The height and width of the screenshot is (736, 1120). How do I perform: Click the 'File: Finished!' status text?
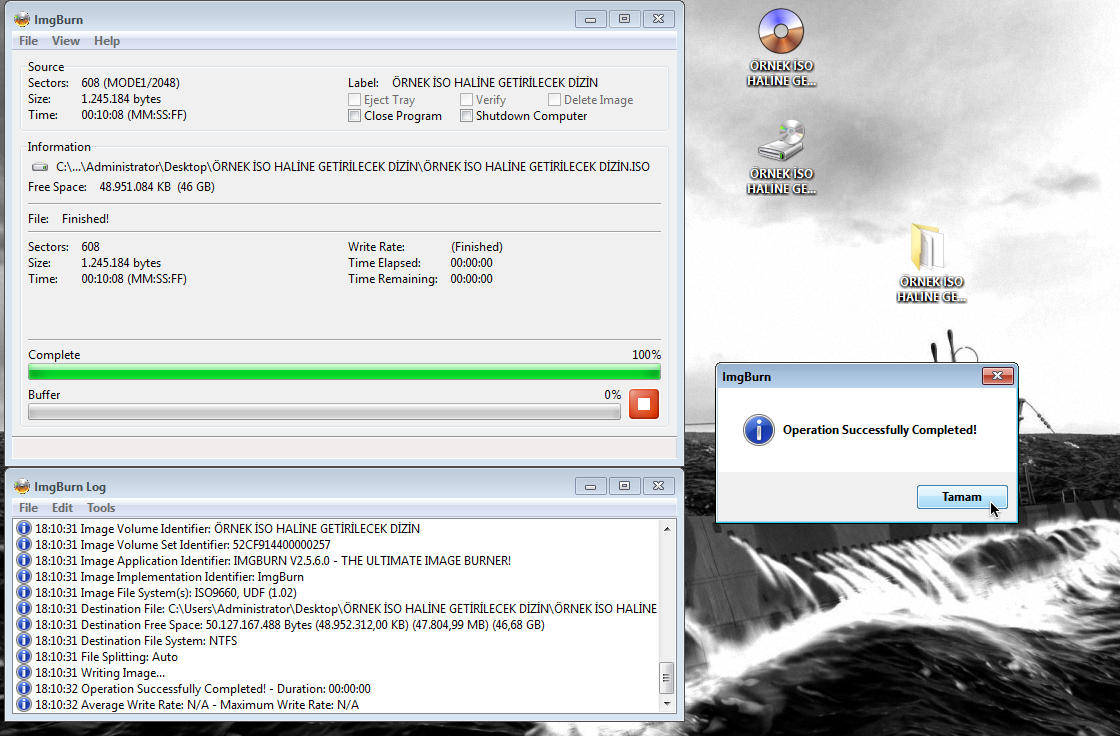[x=69, y=219]
